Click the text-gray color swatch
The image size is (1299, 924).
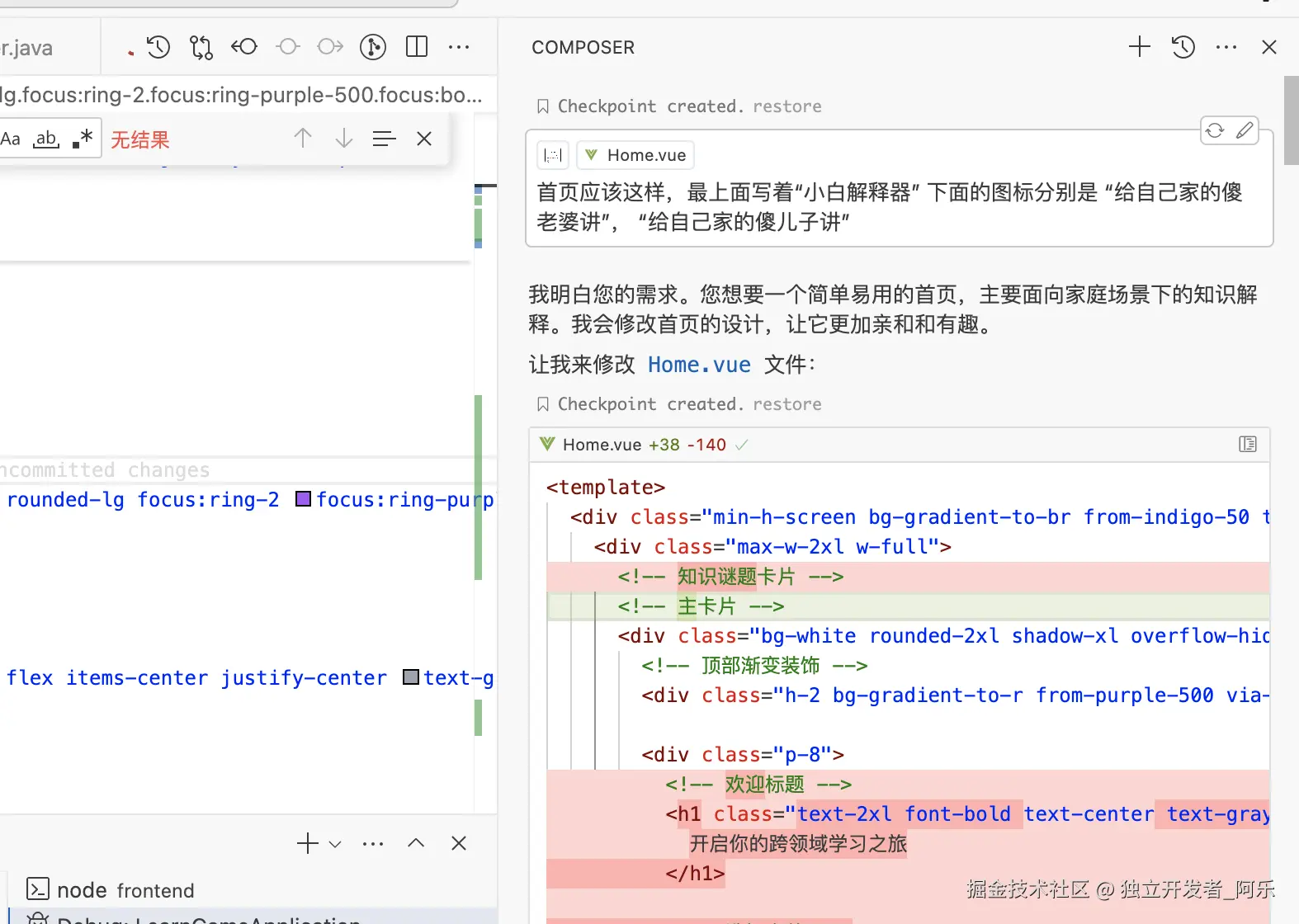tap(410, 677)
